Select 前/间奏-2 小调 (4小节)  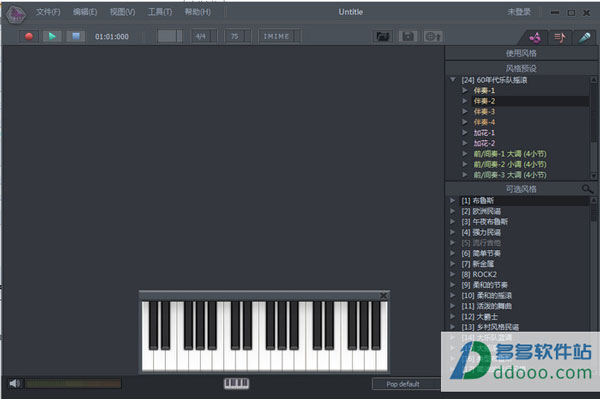510,164
